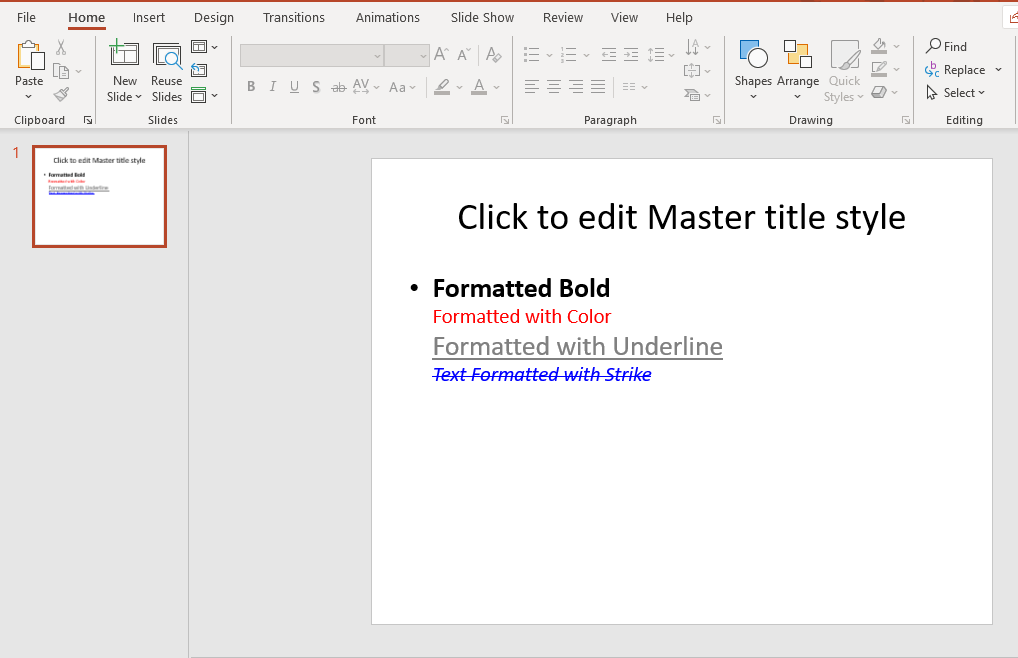Screen dimensions: 1018x658
Task: Select the Format Painter brush
Action: 61,94
